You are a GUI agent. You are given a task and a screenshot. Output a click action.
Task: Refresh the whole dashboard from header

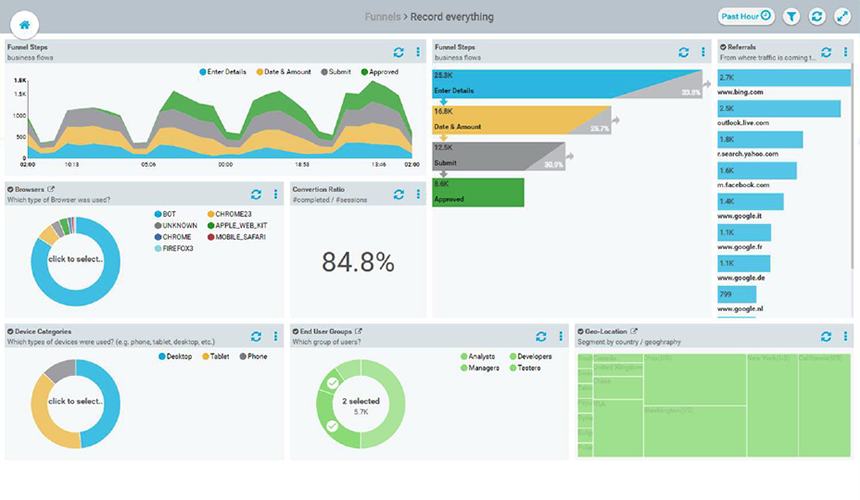[817, 16]
